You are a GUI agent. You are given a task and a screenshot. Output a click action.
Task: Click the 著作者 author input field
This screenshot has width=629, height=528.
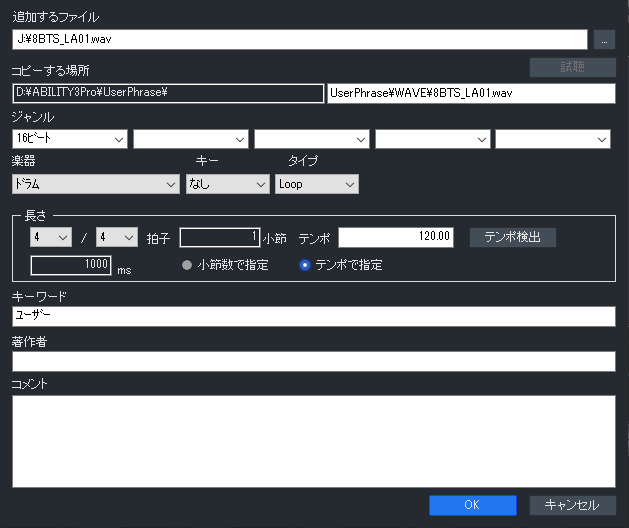(x=313, y=361)
